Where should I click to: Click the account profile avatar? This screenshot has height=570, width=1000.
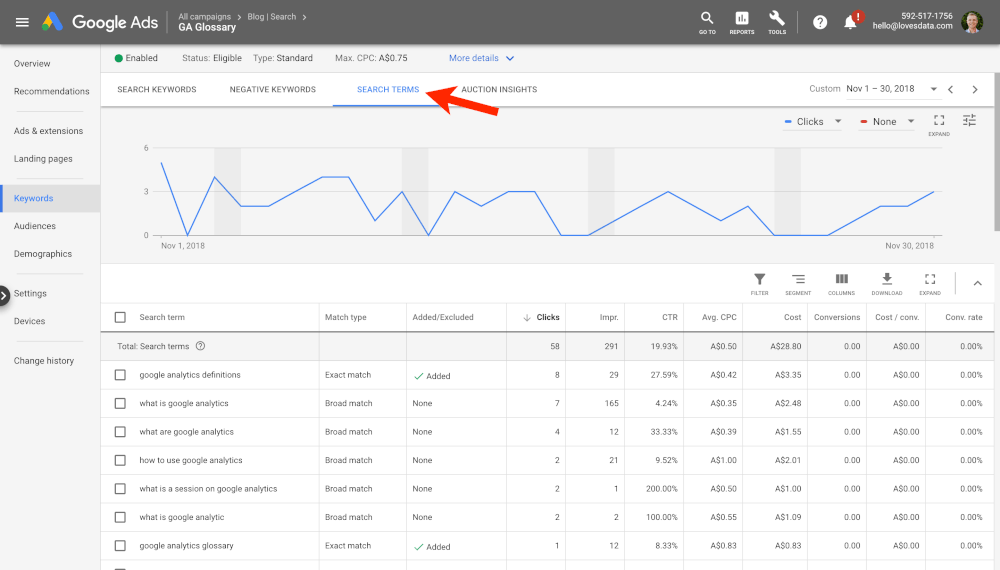coord(972,22)
